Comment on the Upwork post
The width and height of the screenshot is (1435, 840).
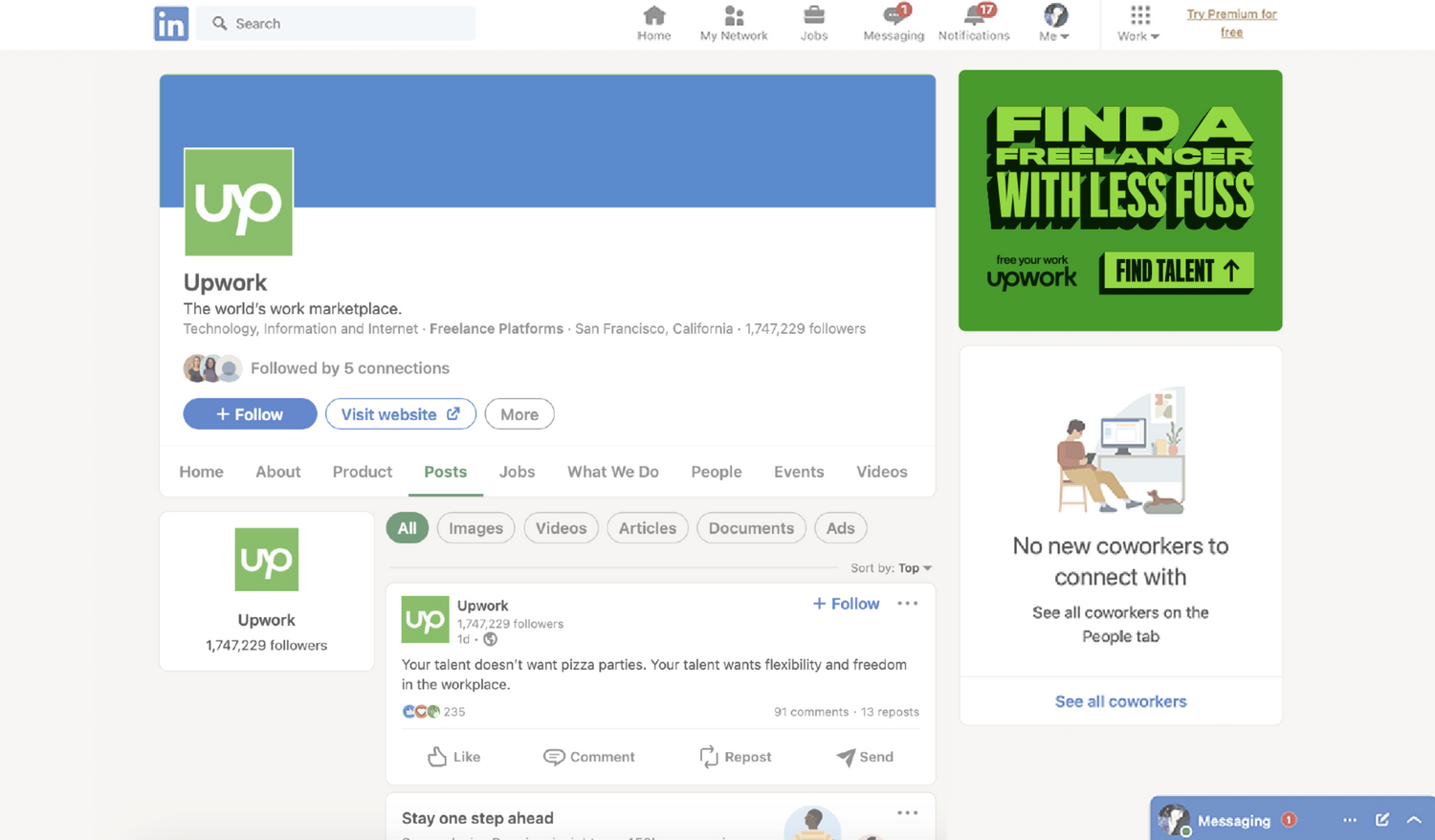pos(589,757)
